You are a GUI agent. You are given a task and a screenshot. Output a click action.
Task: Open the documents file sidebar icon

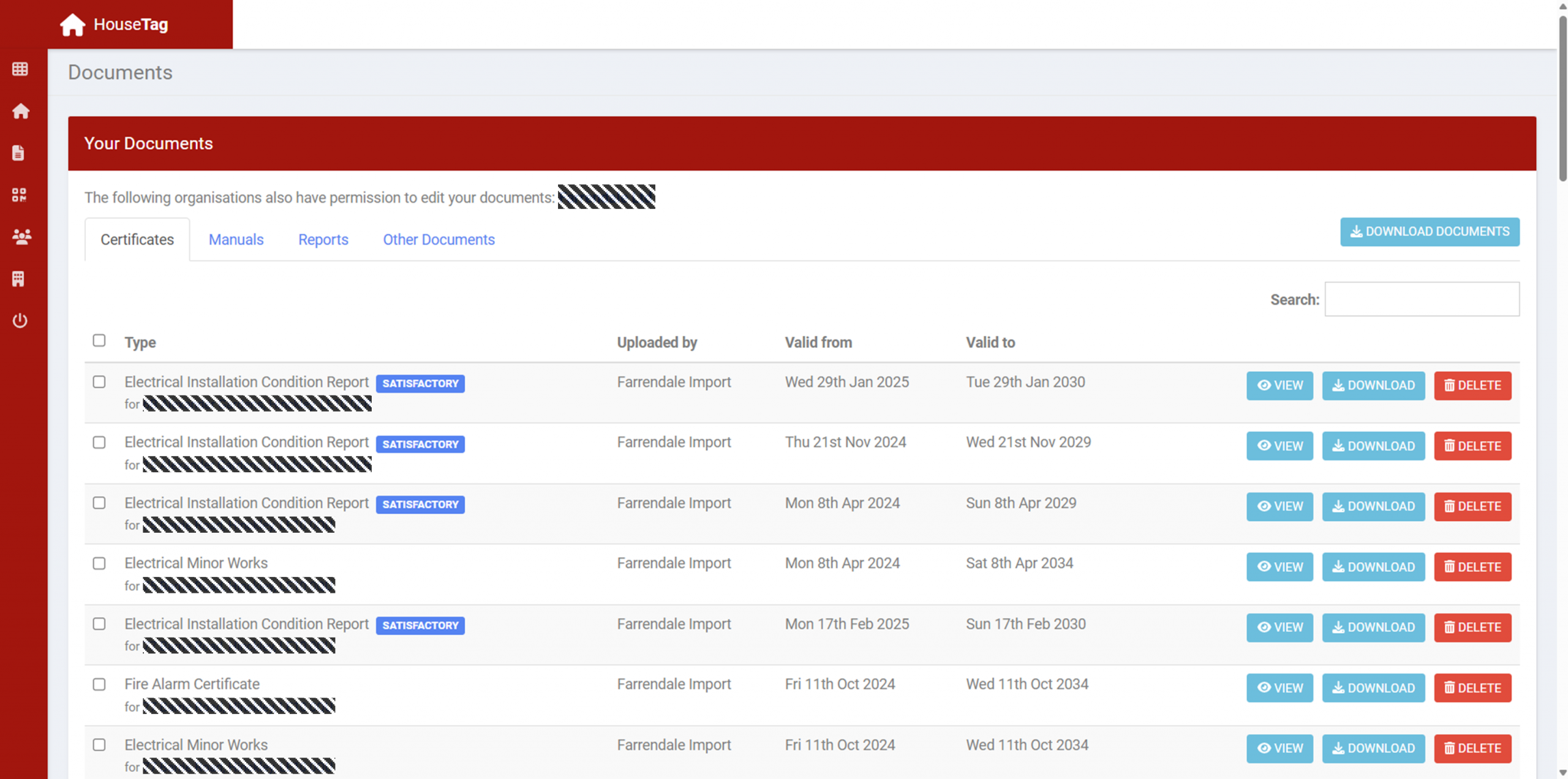point(19,152)
